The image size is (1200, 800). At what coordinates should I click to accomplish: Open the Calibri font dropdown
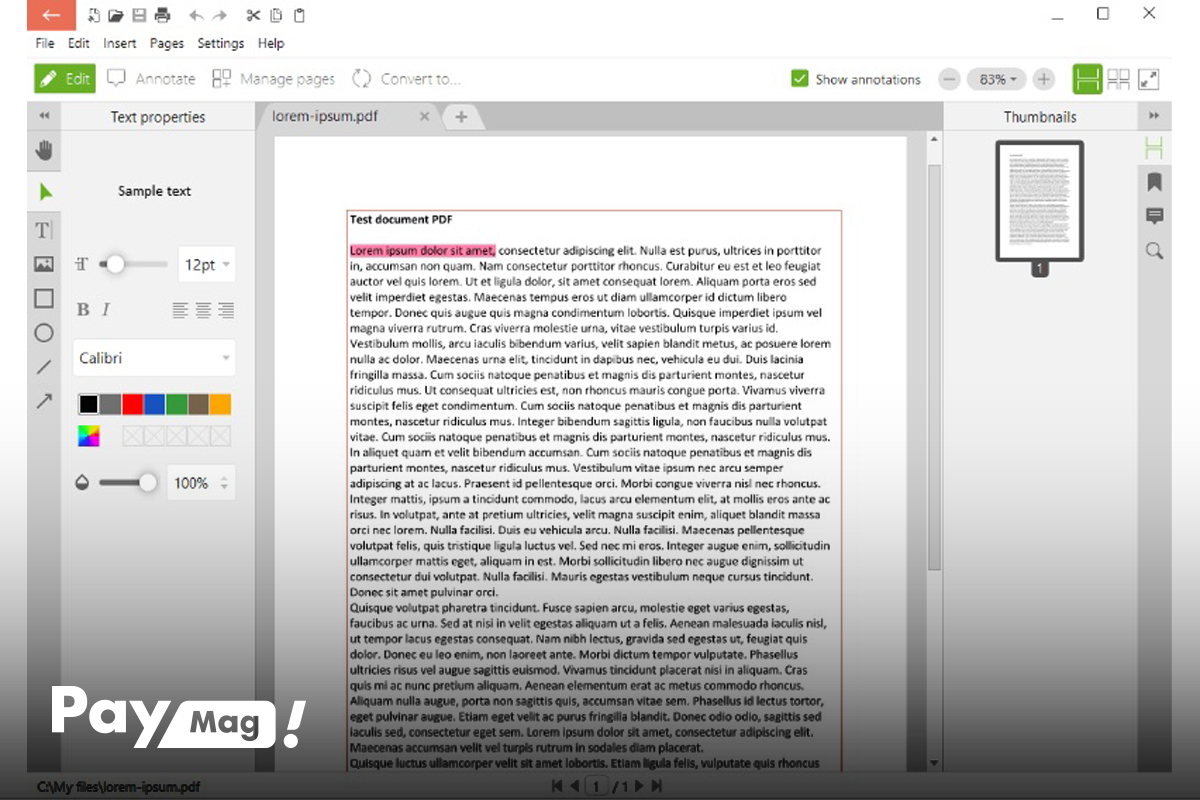click(153, 357)
